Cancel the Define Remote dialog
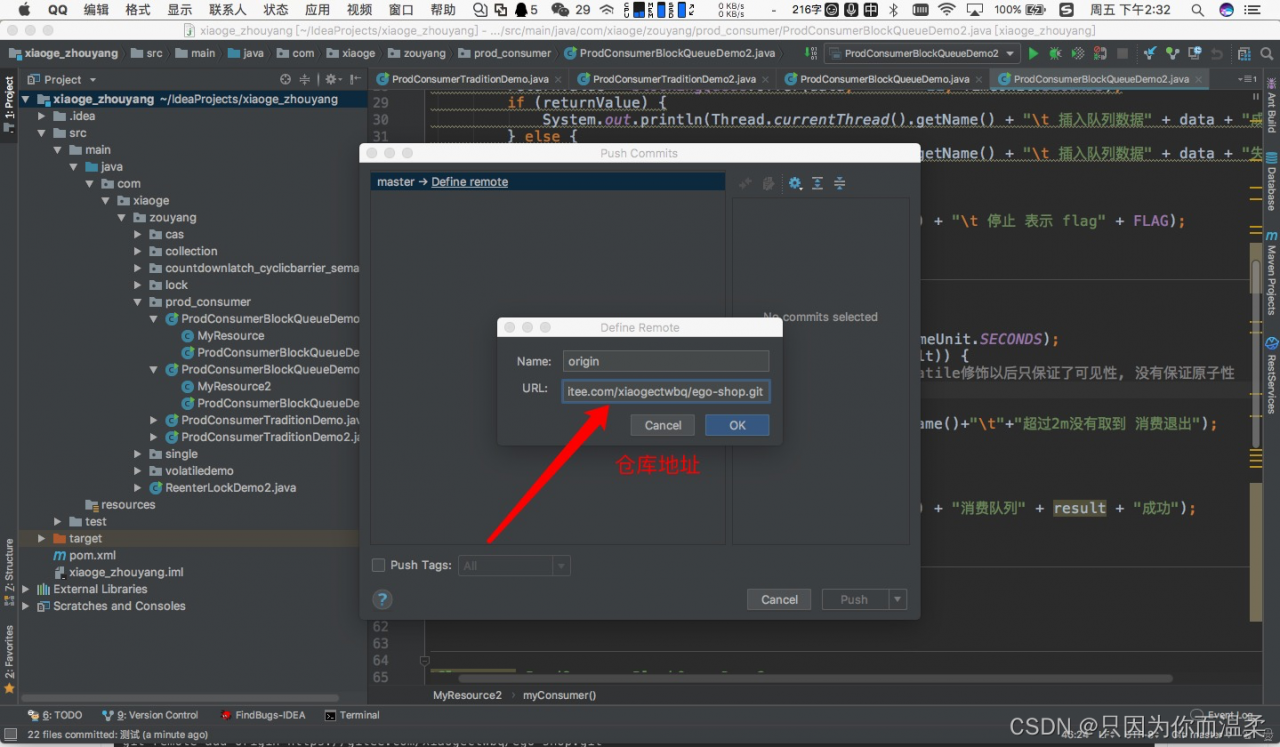Image resolution: width=1280 pixels, height=747 pixels. point(663,425)
